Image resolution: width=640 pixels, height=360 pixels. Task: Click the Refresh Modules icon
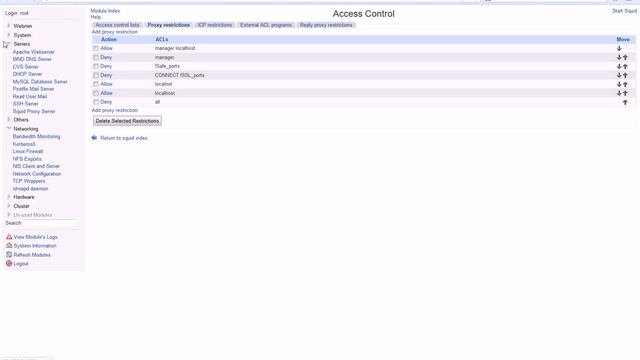9,255
